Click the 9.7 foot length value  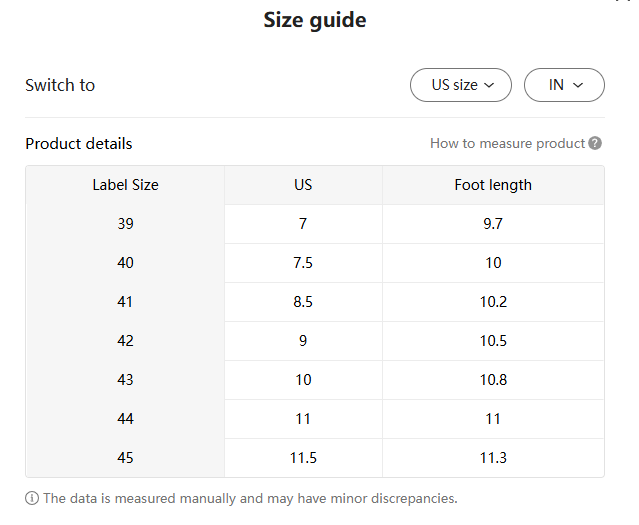(x=493, y=224)
